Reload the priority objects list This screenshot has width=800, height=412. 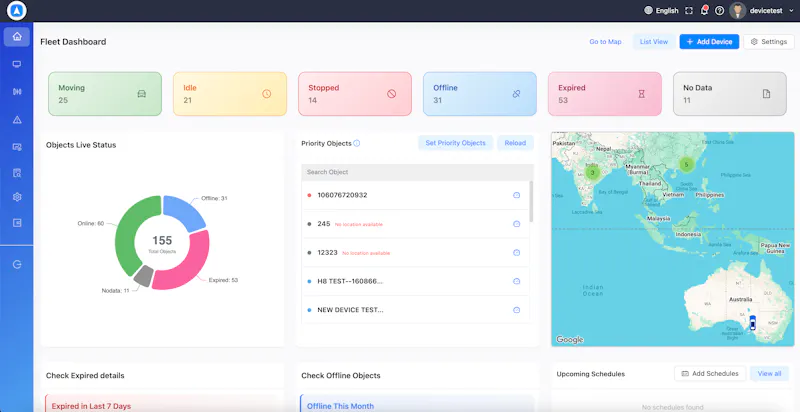click(515, 143)
